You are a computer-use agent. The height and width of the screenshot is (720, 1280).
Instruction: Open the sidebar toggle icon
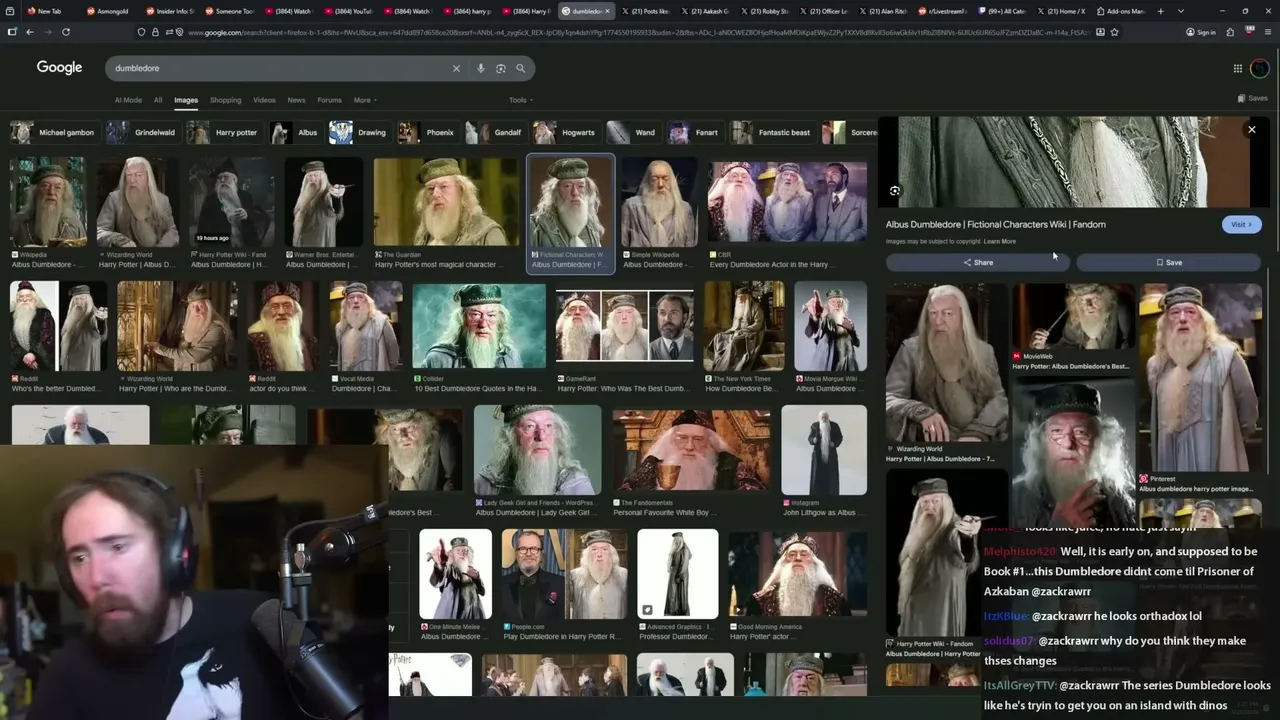point(12,32)
